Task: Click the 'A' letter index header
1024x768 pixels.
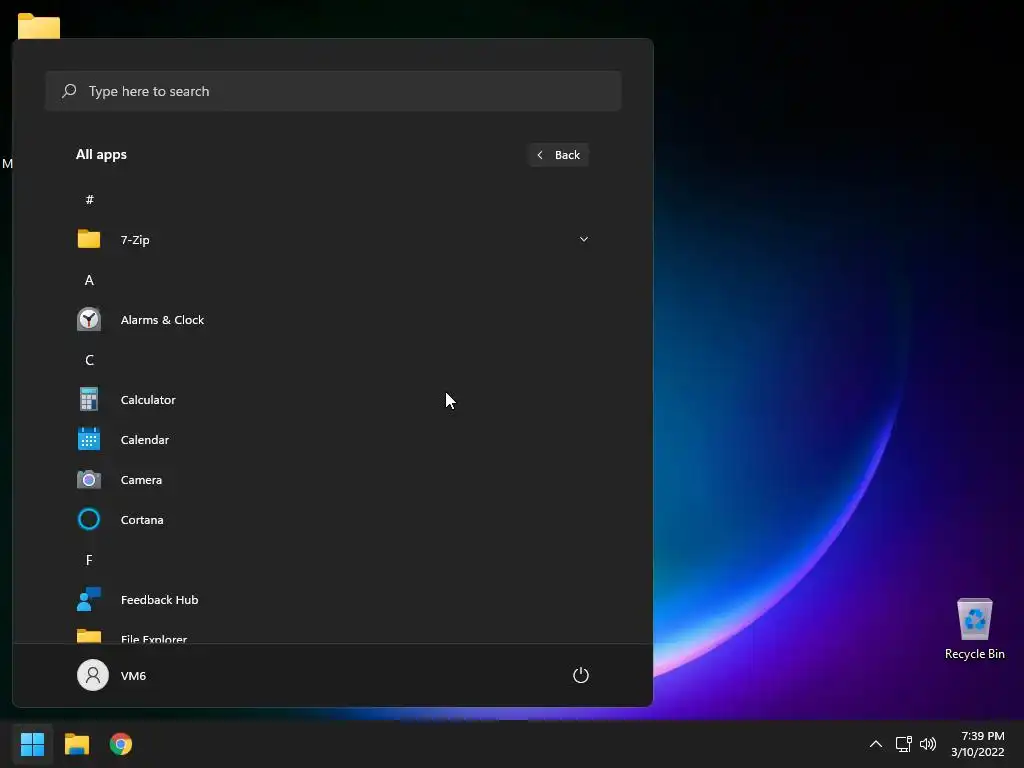Action: [x=89, y=280]
